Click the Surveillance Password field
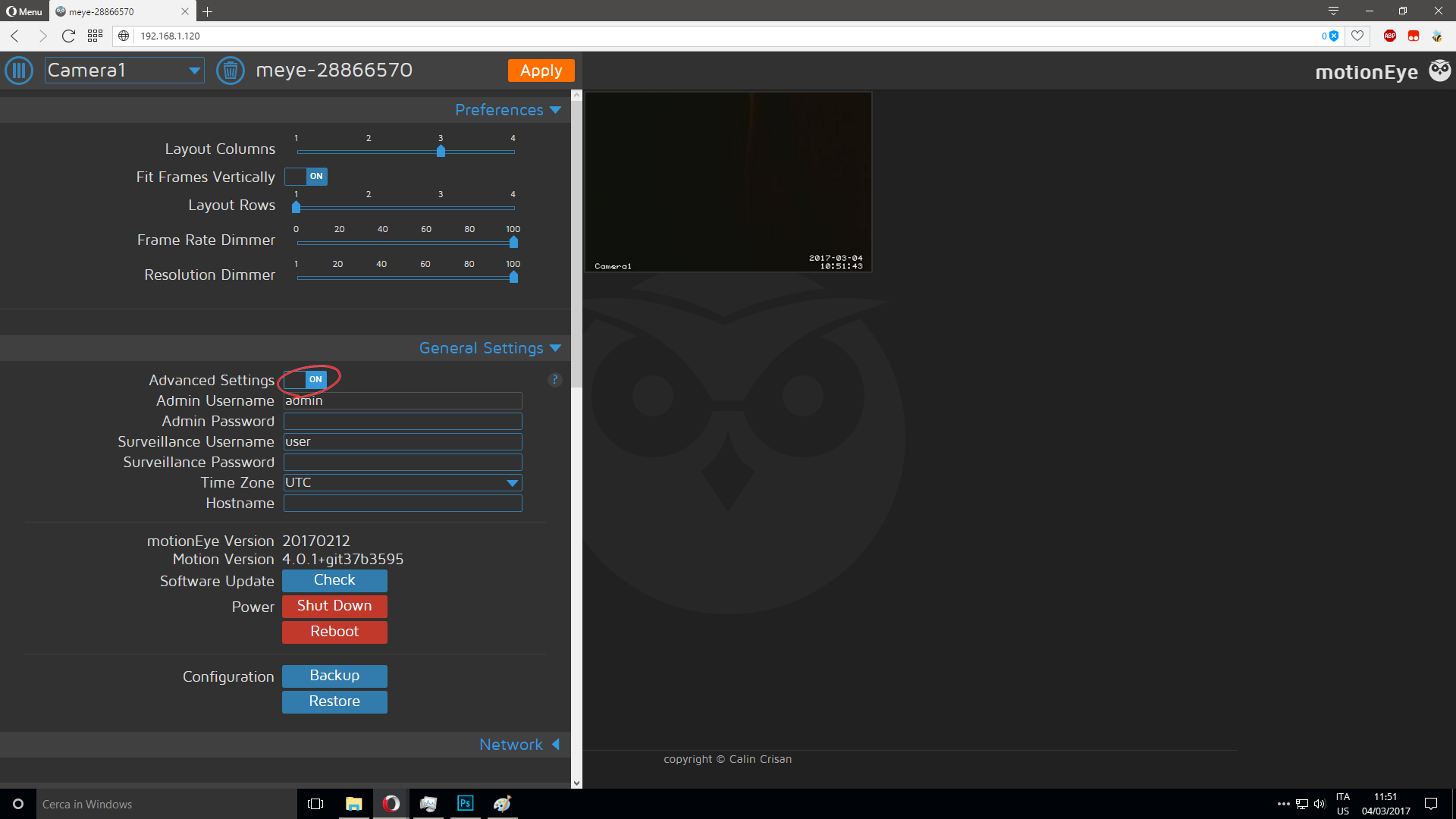The image size is (1456, 819). pyautogui.click(x=403, y=463)
